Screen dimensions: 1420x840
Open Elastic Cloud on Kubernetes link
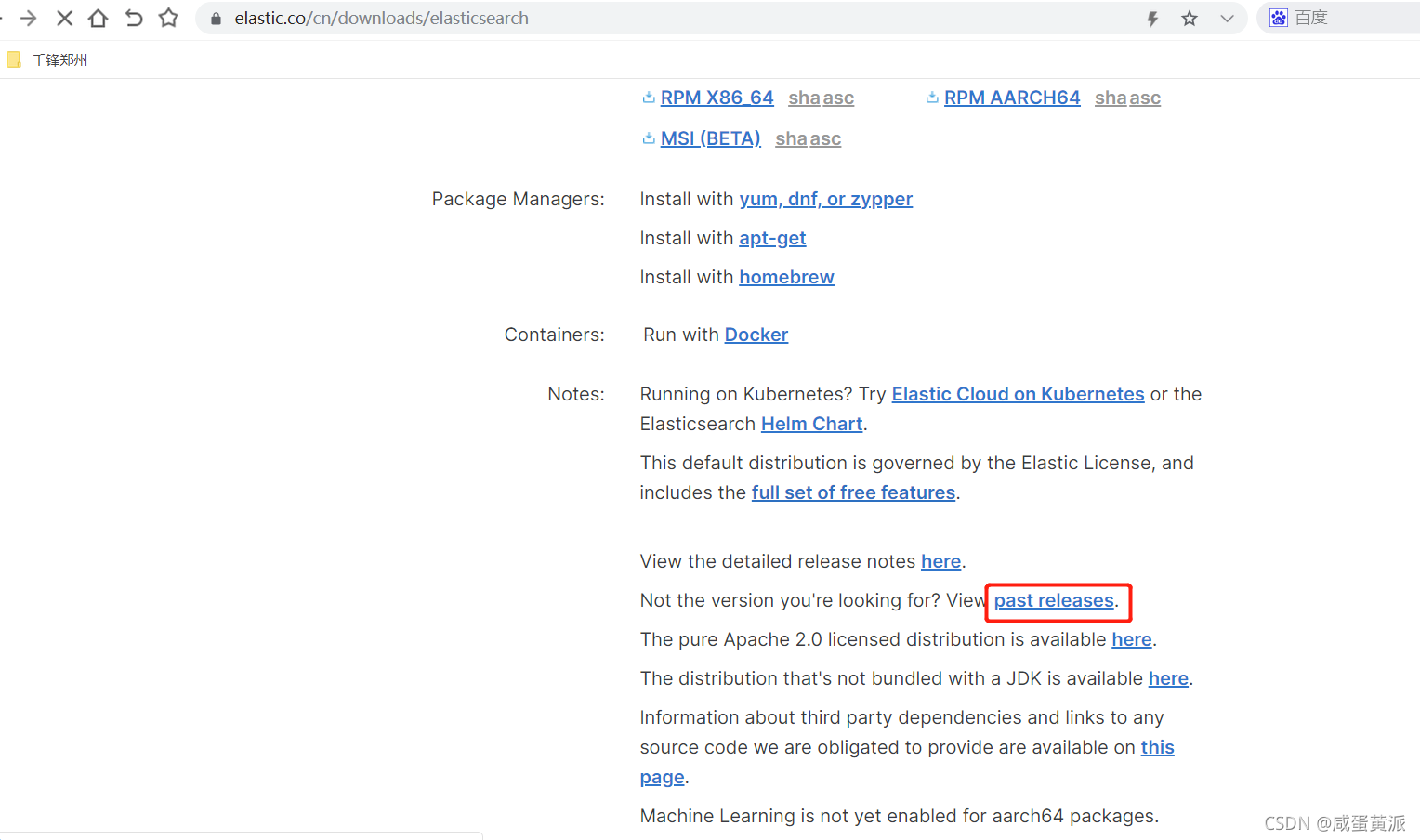[x=1018, y=394]
